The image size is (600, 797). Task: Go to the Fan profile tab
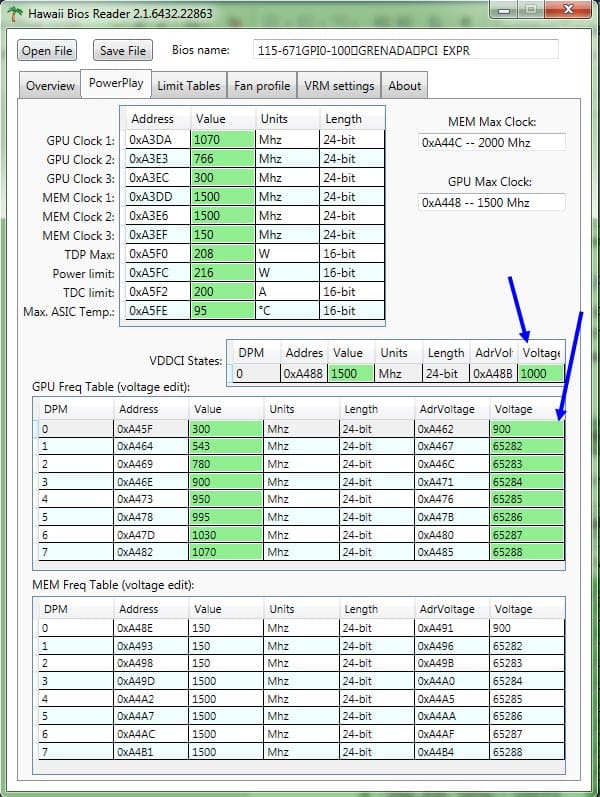262,85
